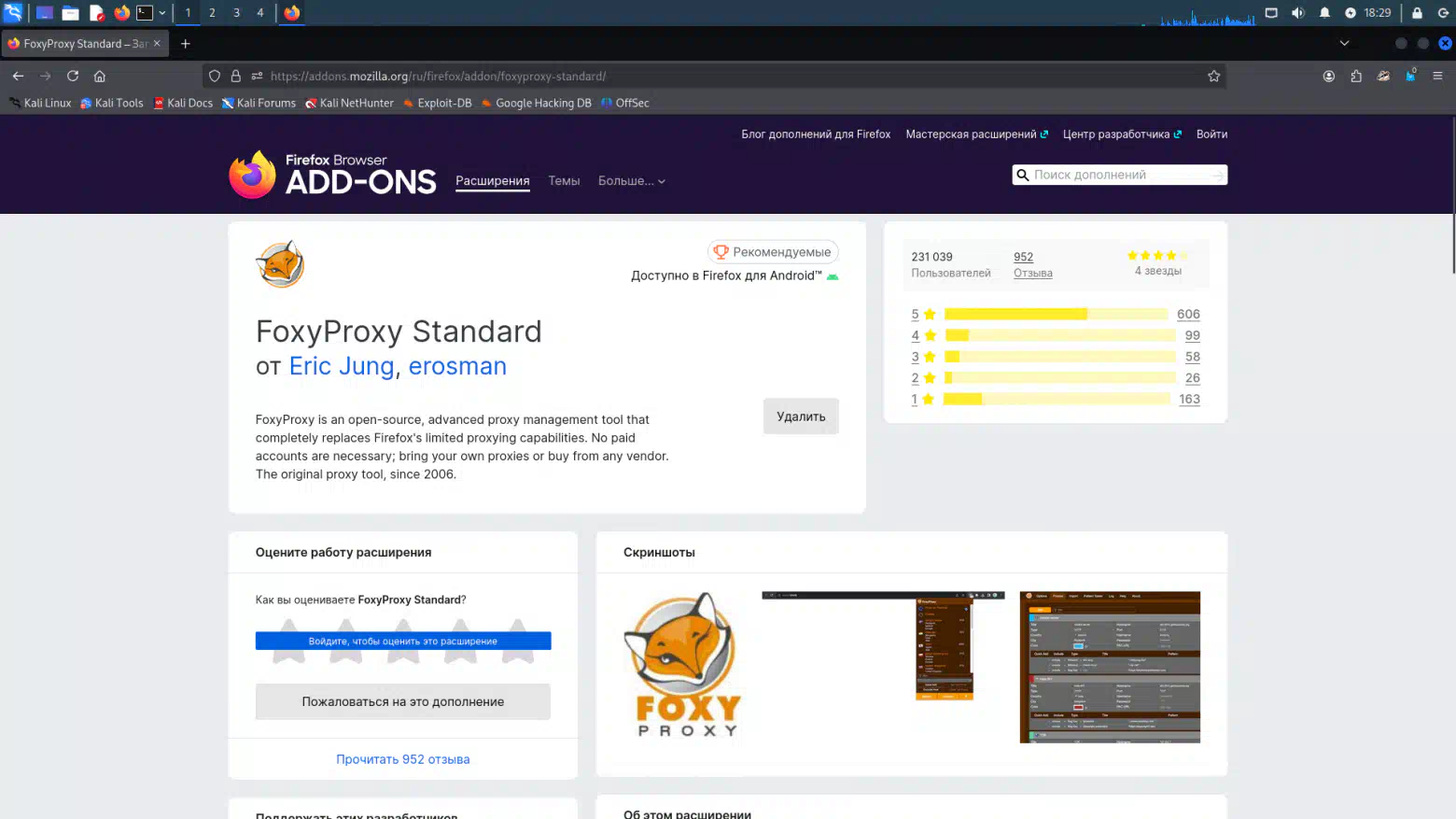1456x819 pixels.
Task: Open the extensions puzzle icon
Action: click(x=1356, y=76)
